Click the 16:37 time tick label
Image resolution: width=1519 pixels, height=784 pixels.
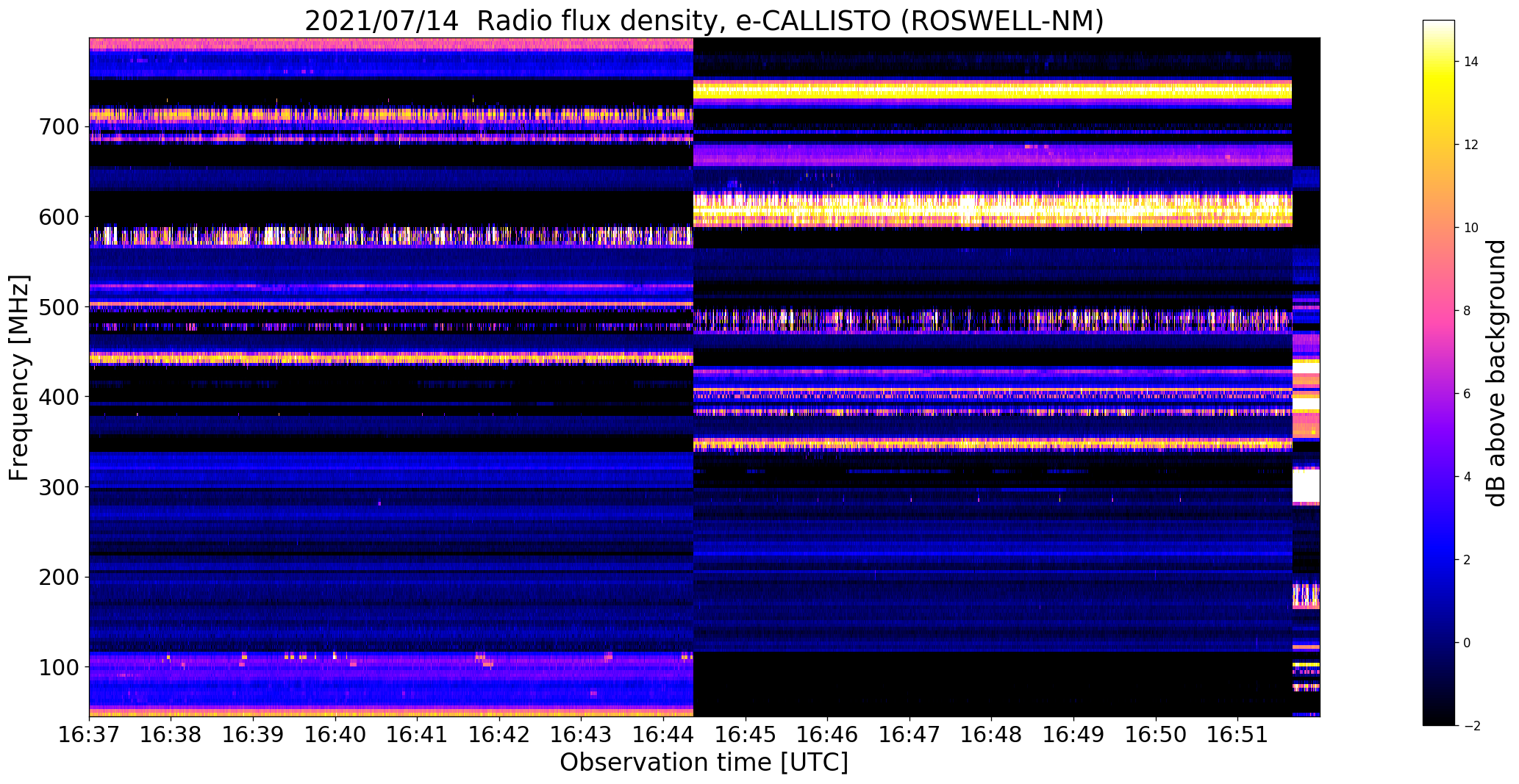click(x=89, y=734)
